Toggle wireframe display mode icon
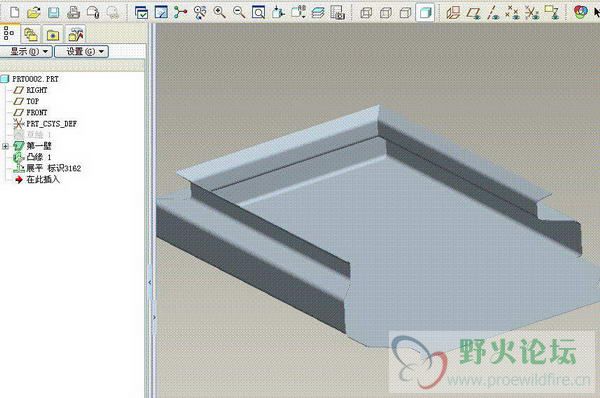This screenshot has width=600, height=398. [x=366, y=13]
